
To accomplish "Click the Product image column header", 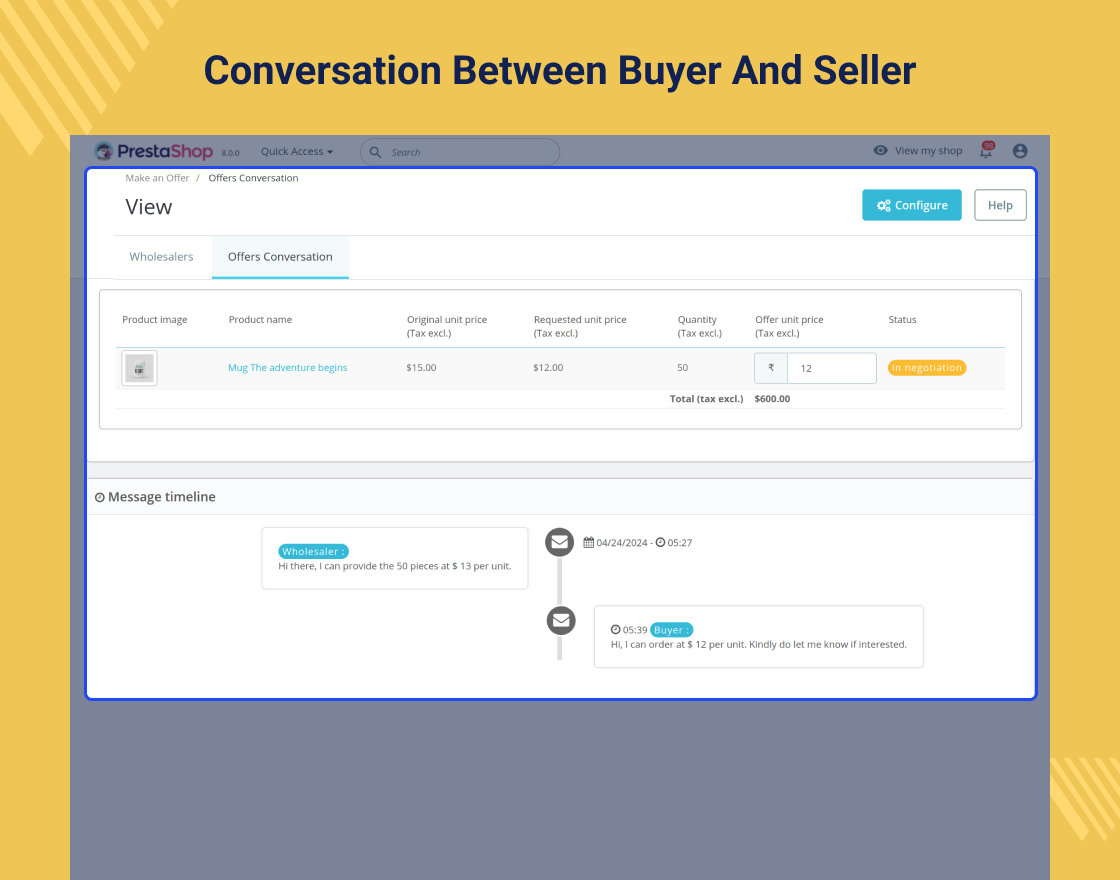I will point(154,319).
